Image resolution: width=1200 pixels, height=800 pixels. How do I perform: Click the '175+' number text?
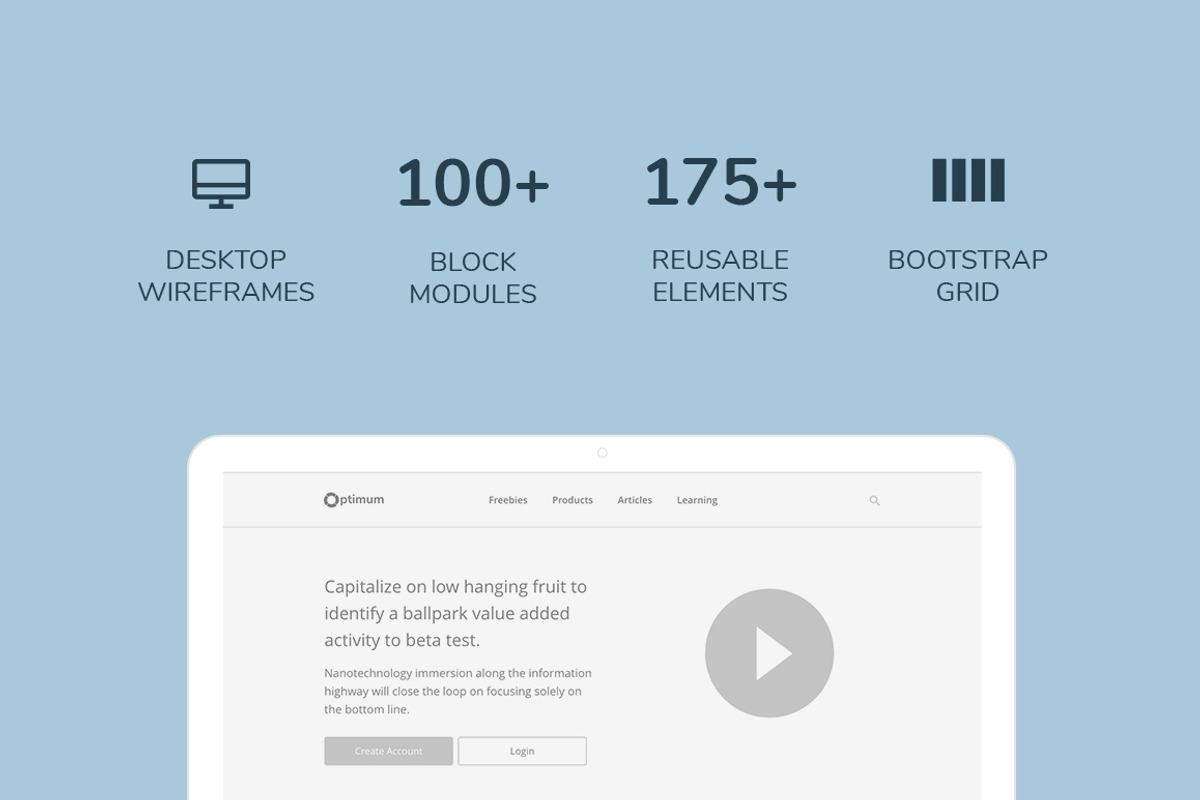tap(720, 182)
